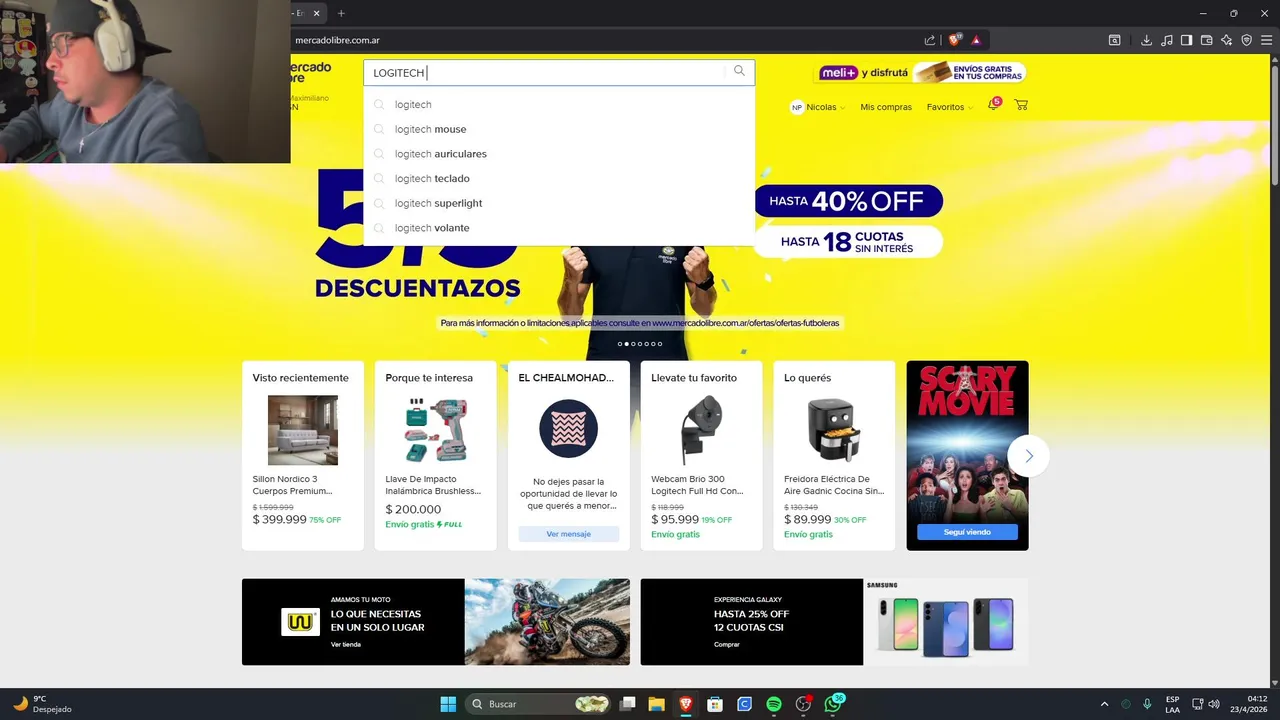Click the Seguí viendo button
1280x720 pixels.
(967, 532)
